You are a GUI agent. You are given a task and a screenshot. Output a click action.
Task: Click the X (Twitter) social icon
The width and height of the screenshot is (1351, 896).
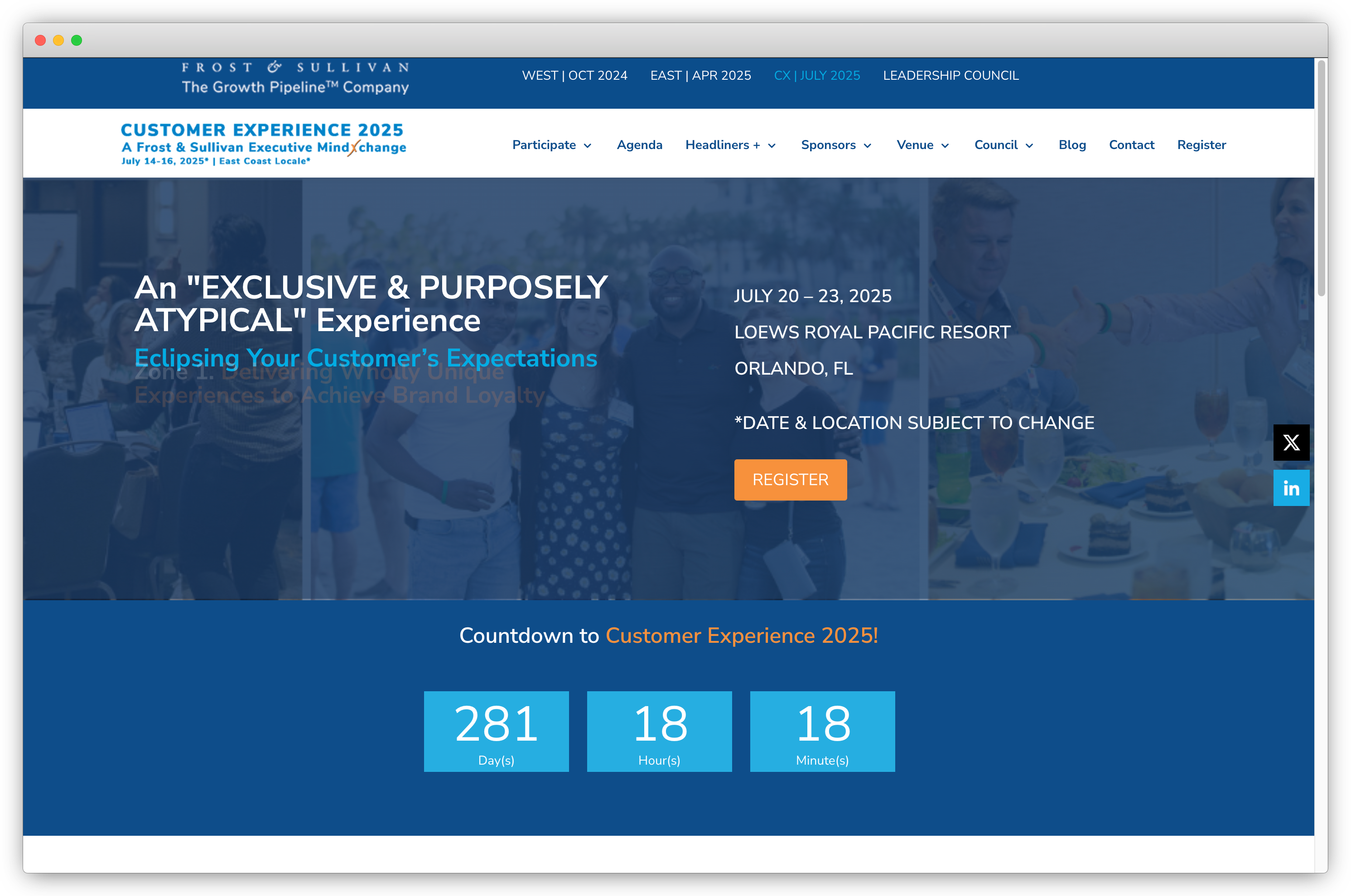coord(1292,442)
